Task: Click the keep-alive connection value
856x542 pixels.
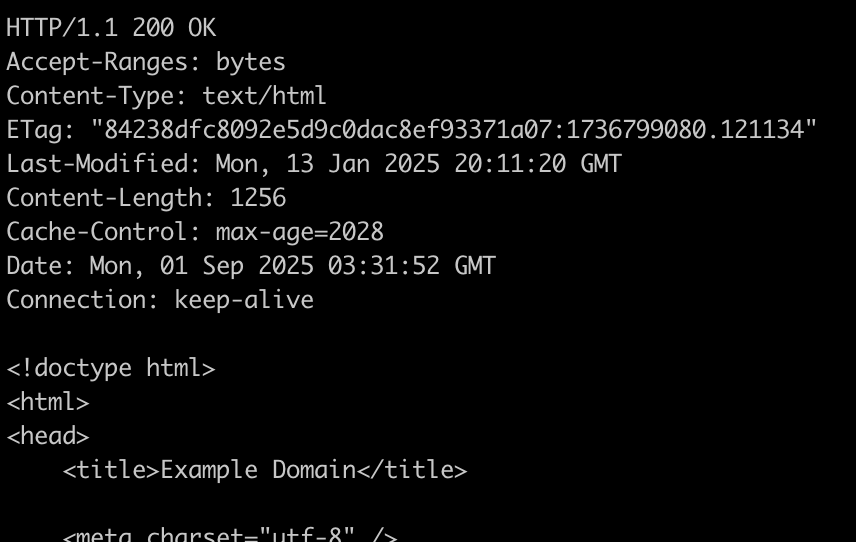Action: tap(244, 300)
